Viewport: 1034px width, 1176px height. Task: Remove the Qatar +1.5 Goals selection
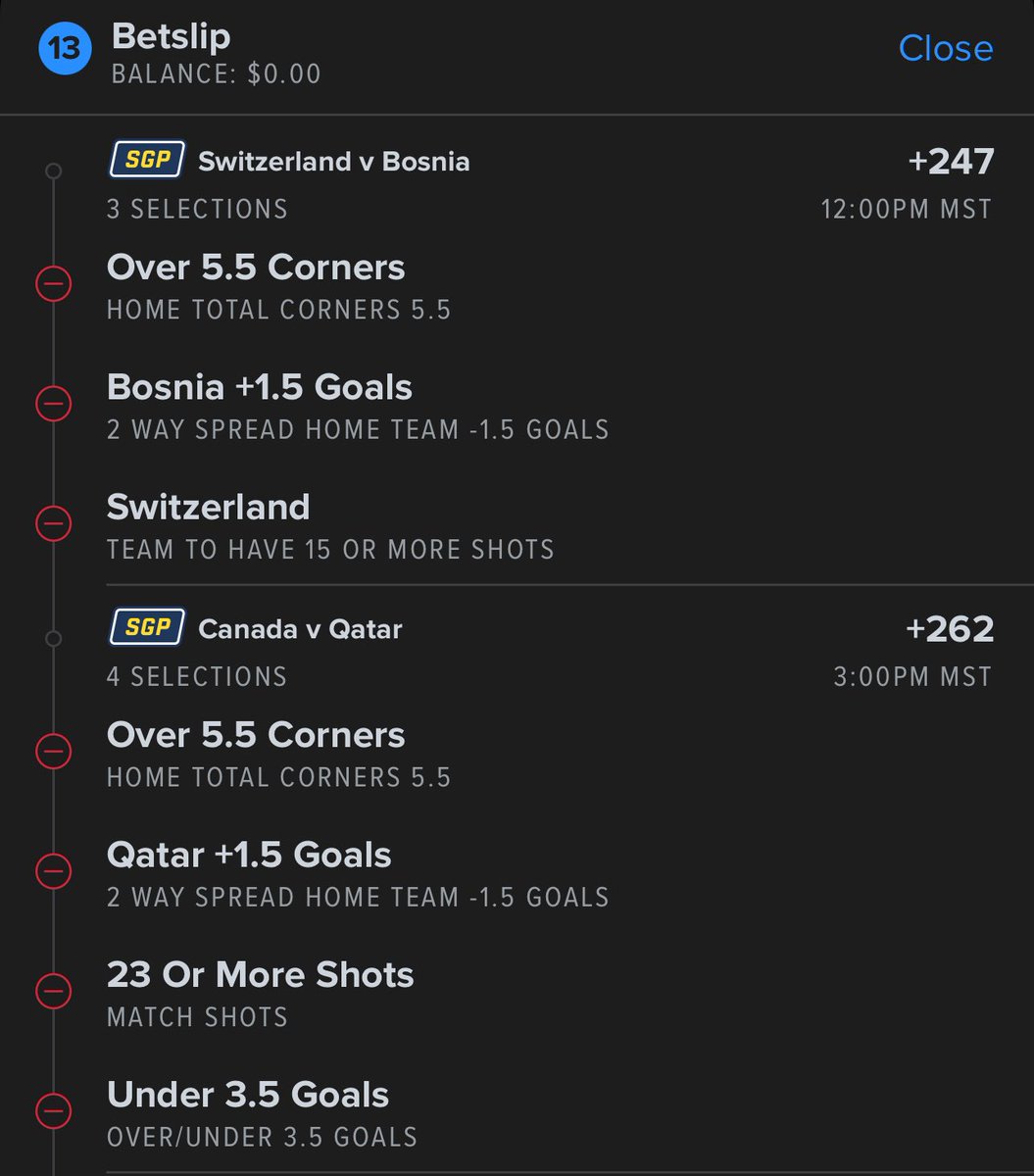click(54, 871)
